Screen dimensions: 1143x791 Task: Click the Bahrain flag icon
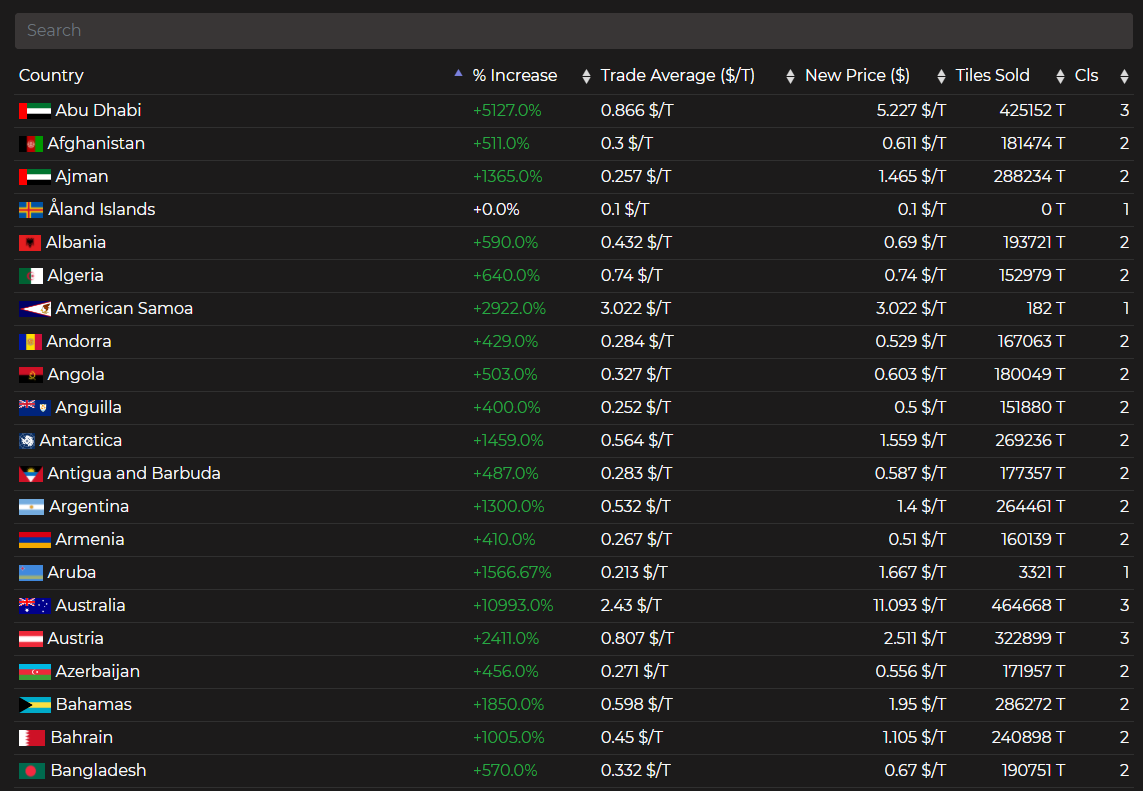(32, 738)
